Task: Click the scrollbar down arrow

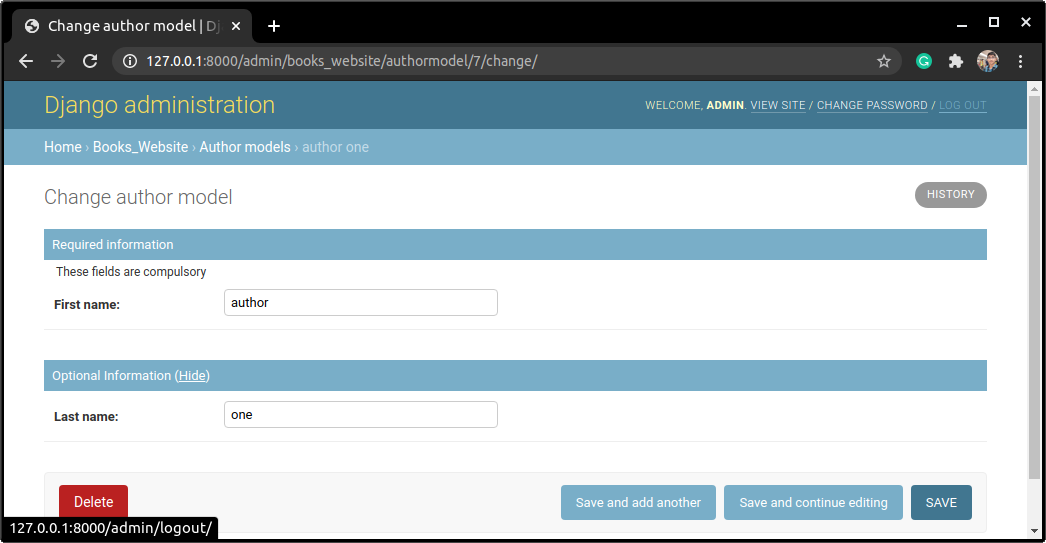Action: tap(1035, 532)
